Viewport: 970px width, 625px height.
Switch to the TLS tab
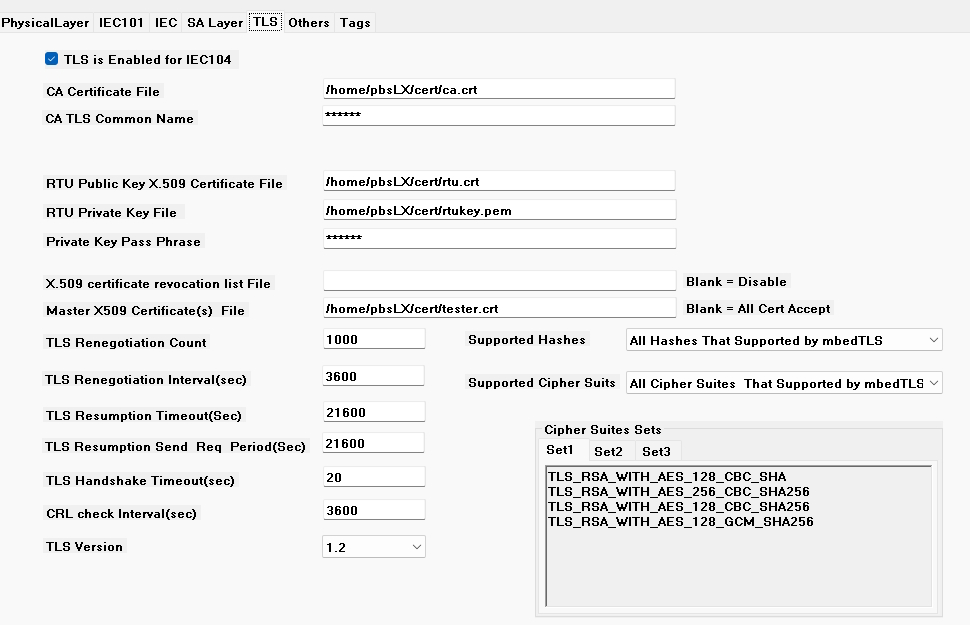click(264, 21)
